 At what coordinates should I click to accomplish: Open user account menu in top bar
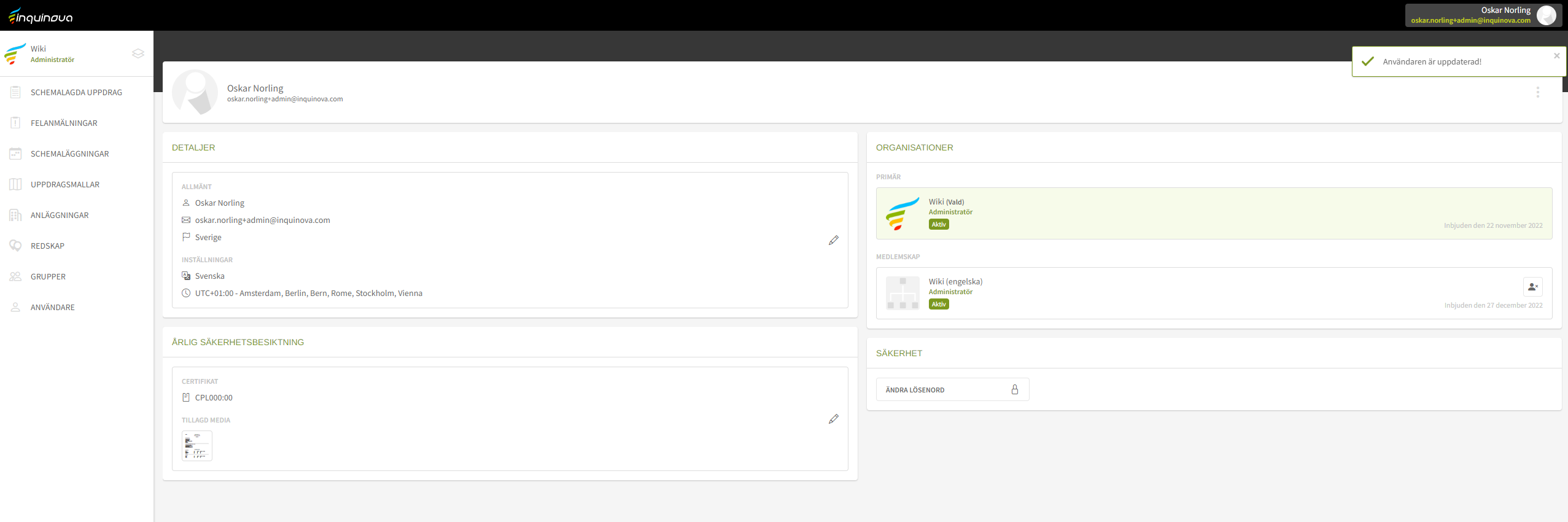pos(1483,15)
